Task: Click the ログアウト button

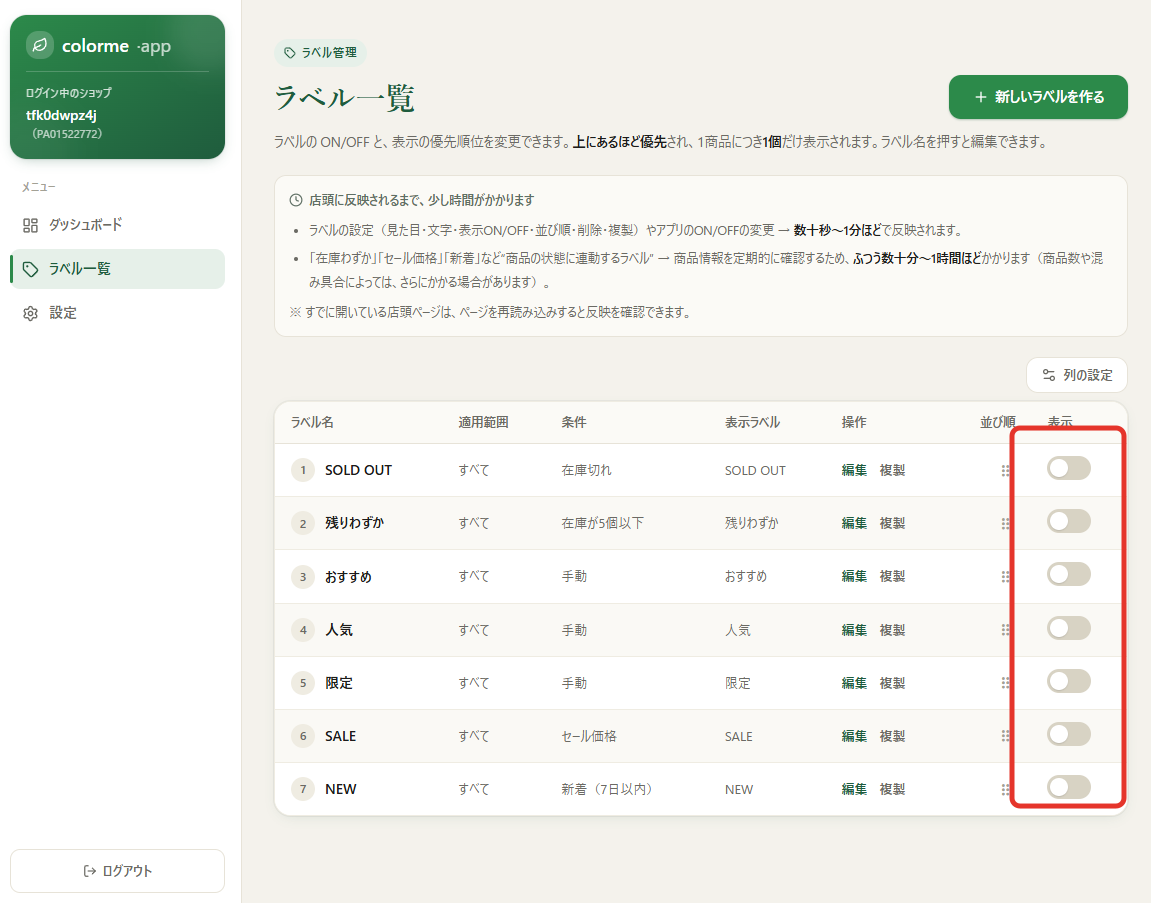Action: (x=117, y=871)
